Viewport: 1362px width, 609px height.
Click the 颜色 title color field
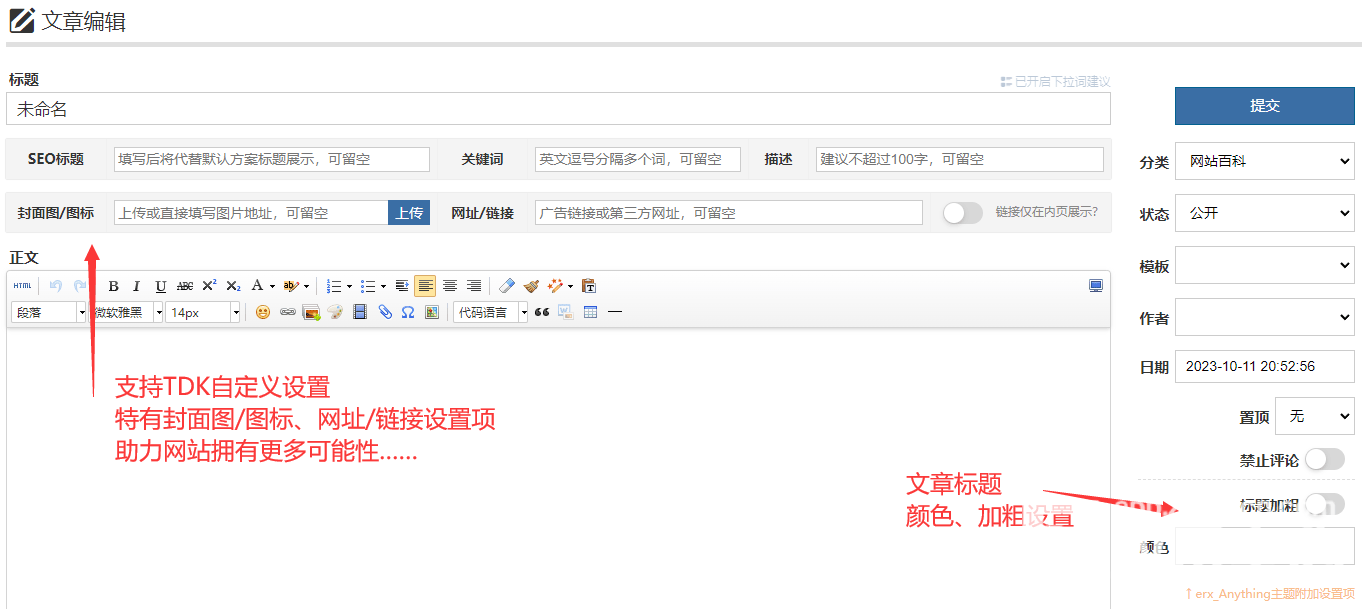tap(1264, 547)
